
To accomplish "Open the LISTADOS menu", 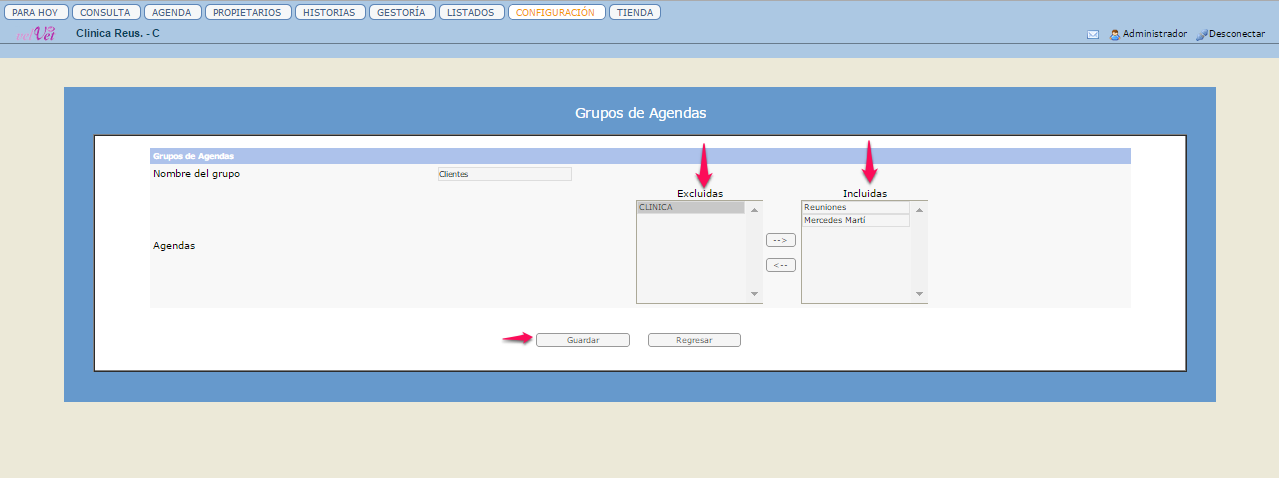I will [x=471, y=13].
